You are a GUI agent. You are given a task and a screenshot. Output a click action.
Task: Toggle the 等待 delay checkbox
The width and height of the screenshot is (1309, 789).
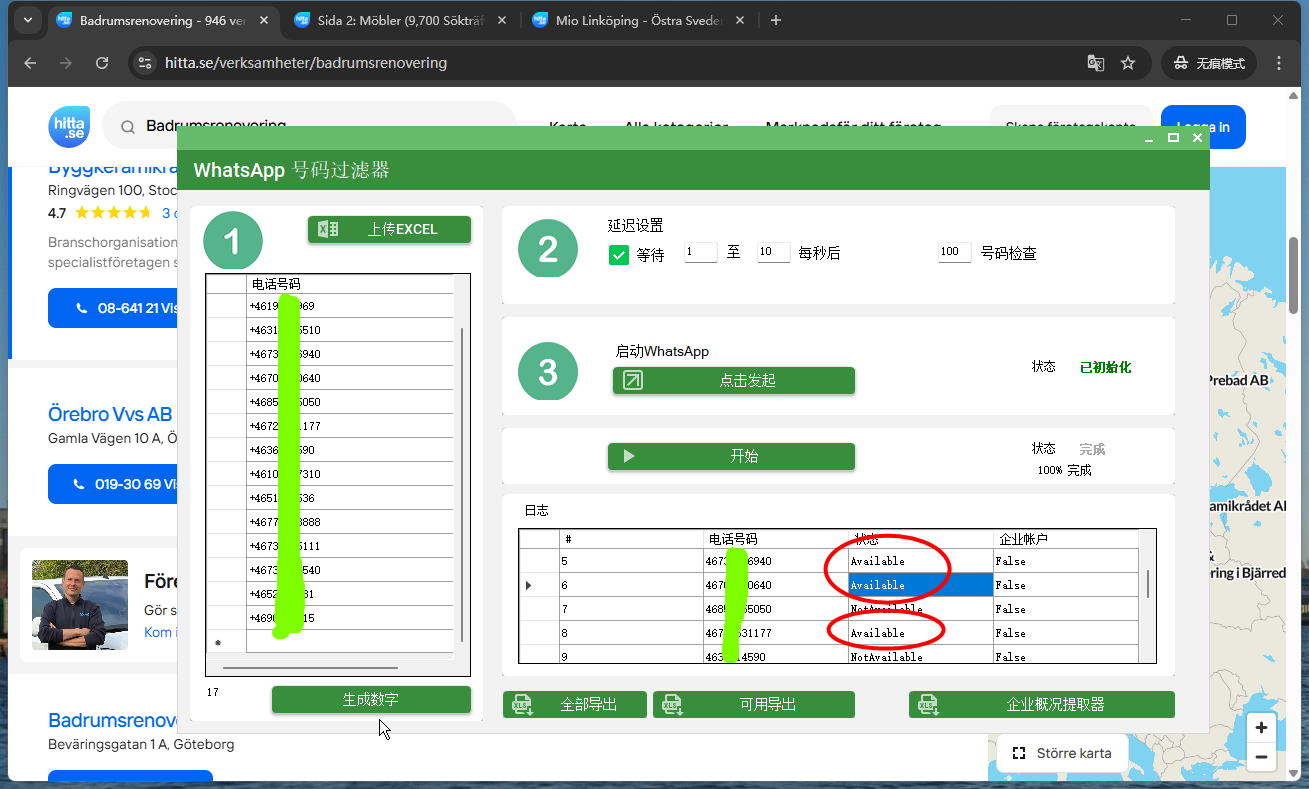tap(619, 255)
